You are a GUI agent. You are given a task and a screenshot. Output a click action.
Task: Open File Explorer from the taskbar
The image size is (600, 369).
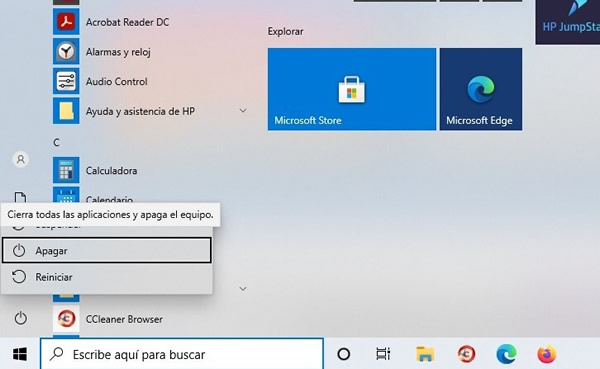[x=425, y=354]
